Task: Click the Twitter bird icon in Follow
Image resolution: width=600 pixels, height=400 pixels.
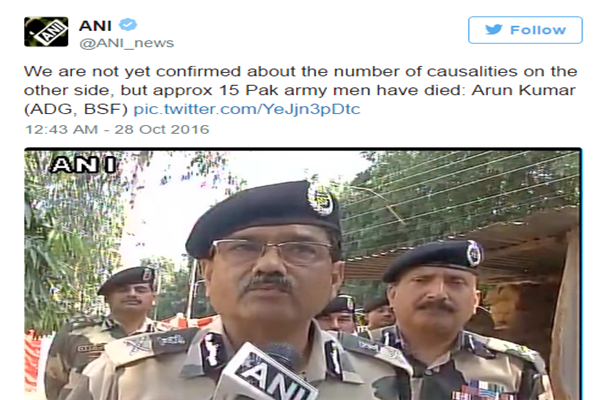Action: (x=494, y=29)
